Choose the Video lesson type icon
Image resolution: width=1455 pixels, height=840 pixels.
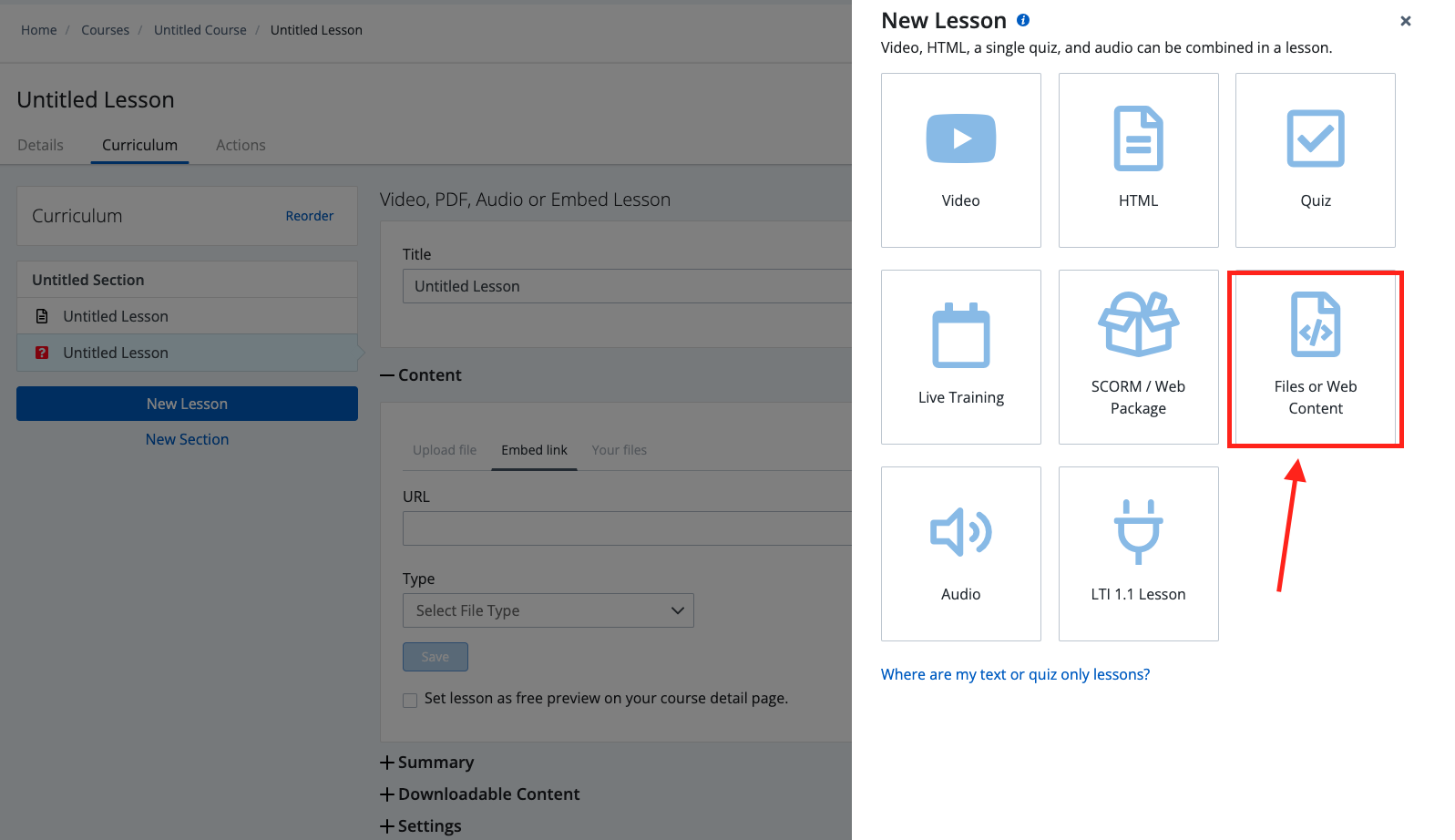pyautogui.click(x=960, y=138)
